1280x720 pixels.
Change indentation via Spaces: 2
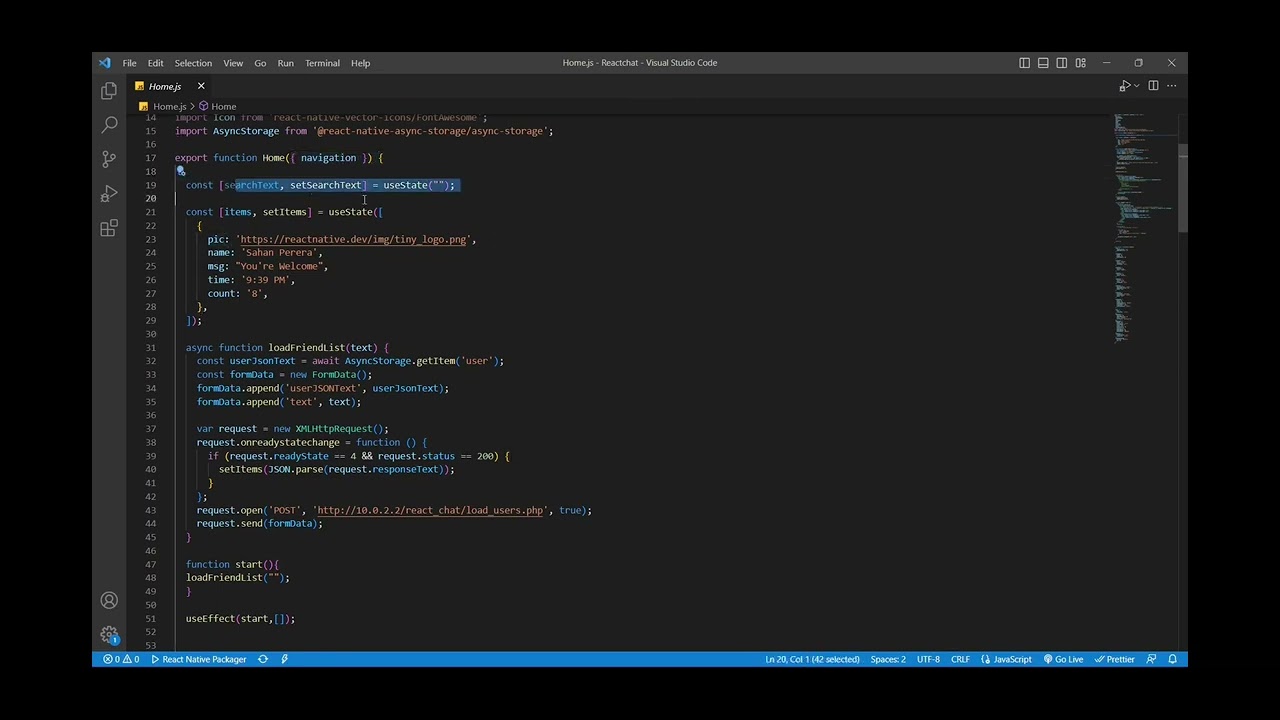point(888,659)
